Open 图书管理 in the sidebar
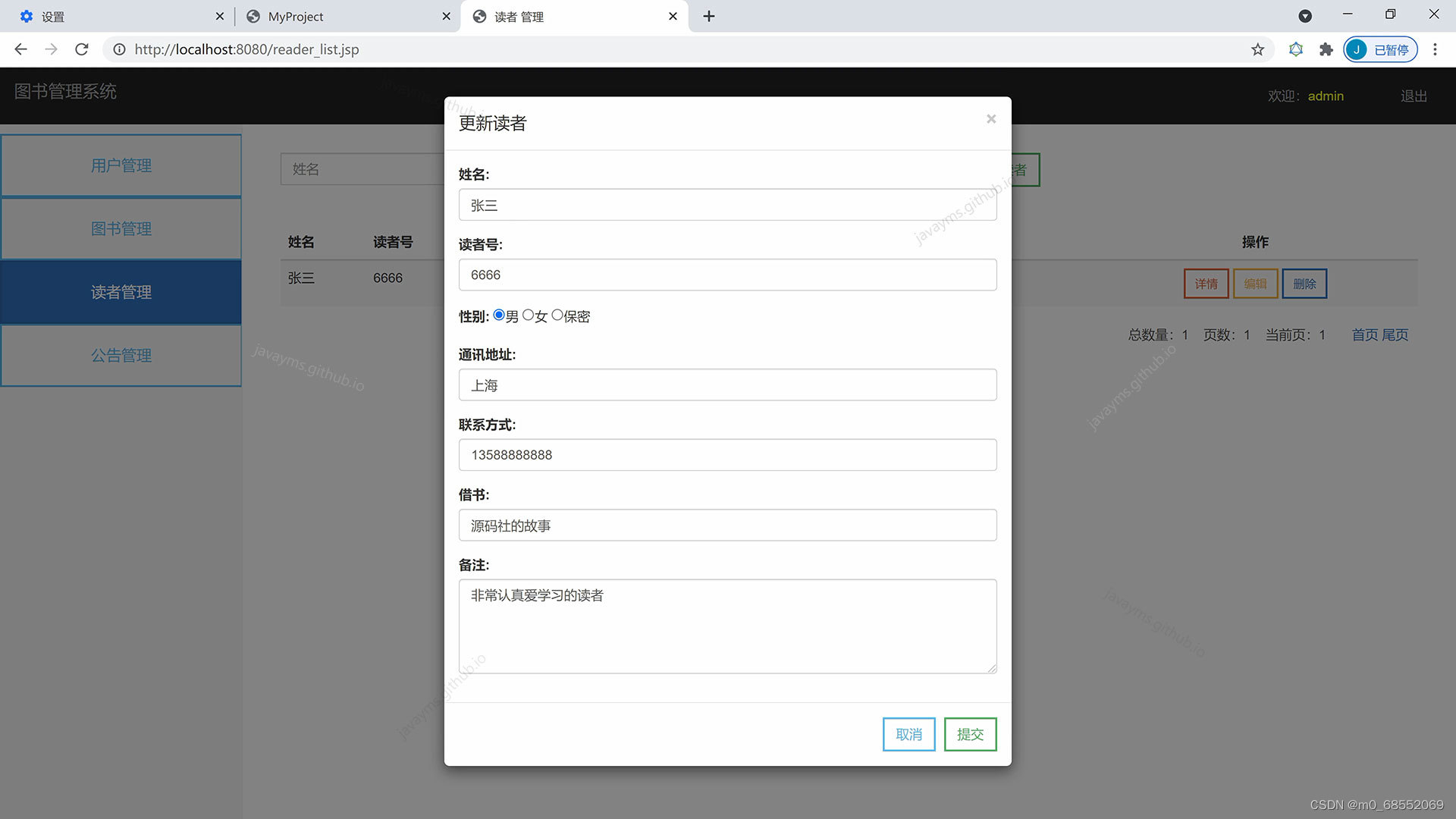Viewport: 1456px width, 819px height. coord(121,228)
